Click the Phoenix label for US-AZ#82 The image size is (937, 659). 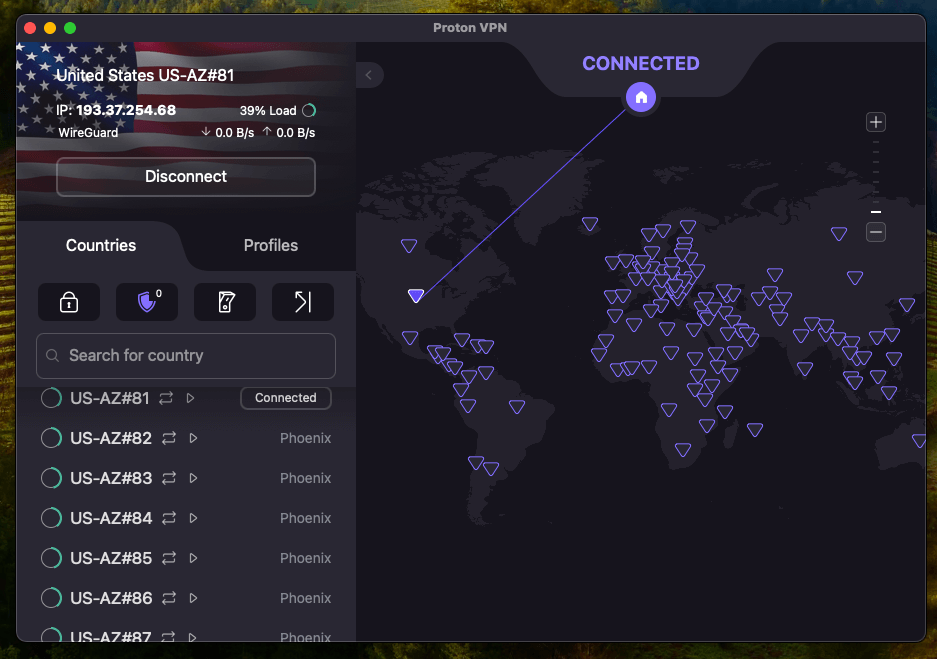[x=305, y=438]
